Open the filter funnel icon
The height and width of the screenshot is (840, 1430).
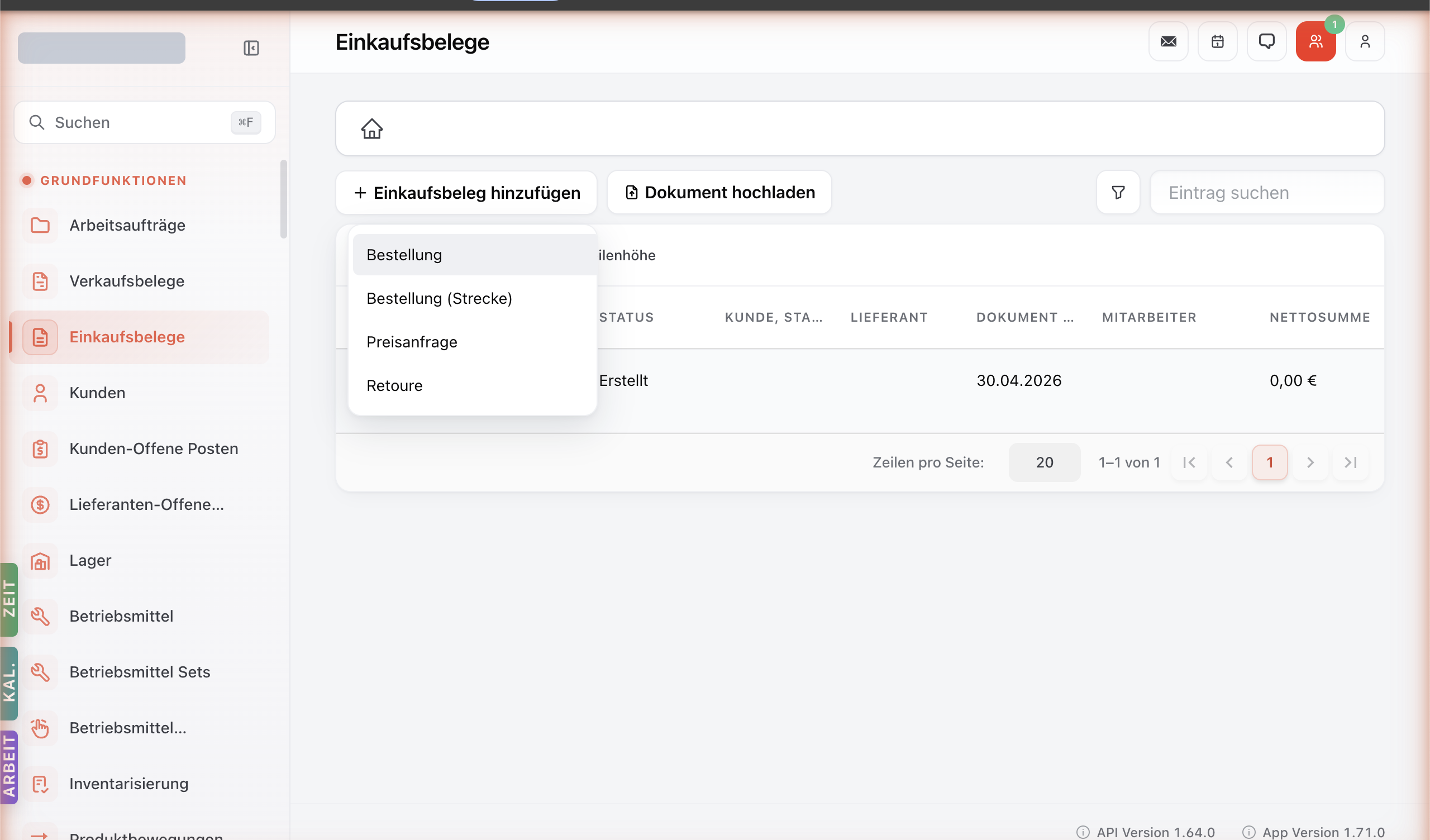point(1118,192)
